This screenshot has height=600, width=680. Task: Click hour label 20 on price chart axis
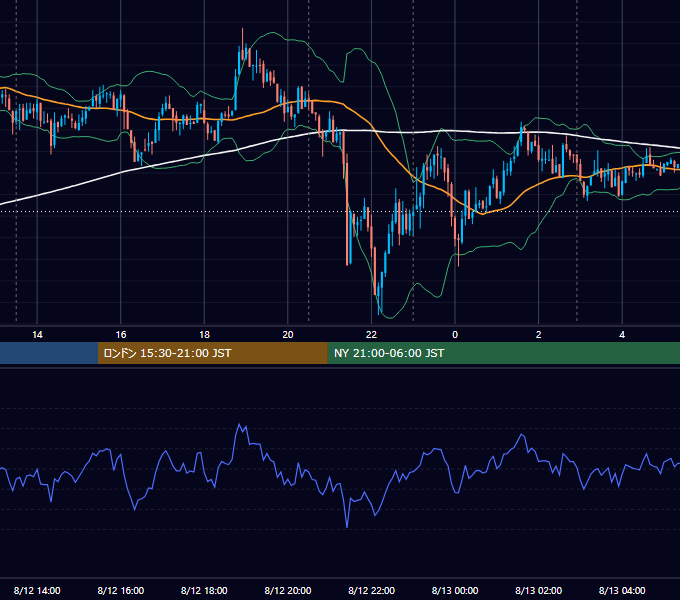288,335
